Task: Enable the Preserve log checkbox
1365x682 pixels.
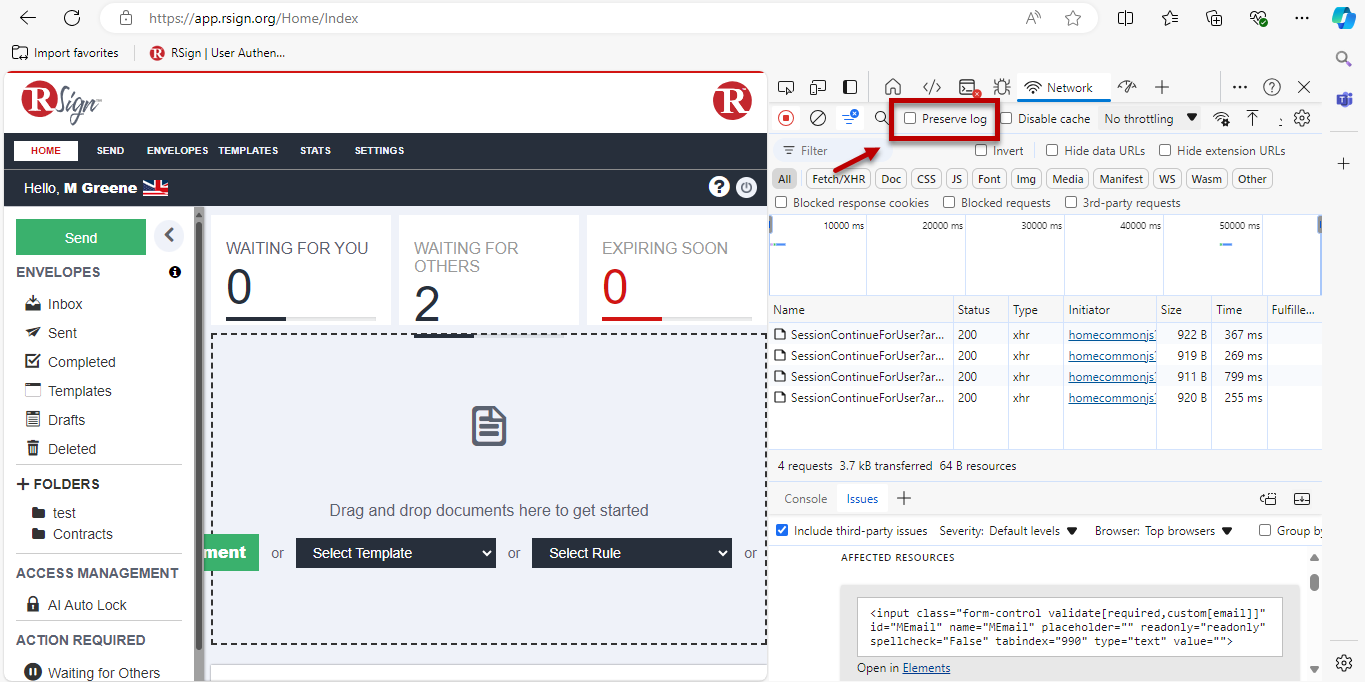Action: click(910, 118)
